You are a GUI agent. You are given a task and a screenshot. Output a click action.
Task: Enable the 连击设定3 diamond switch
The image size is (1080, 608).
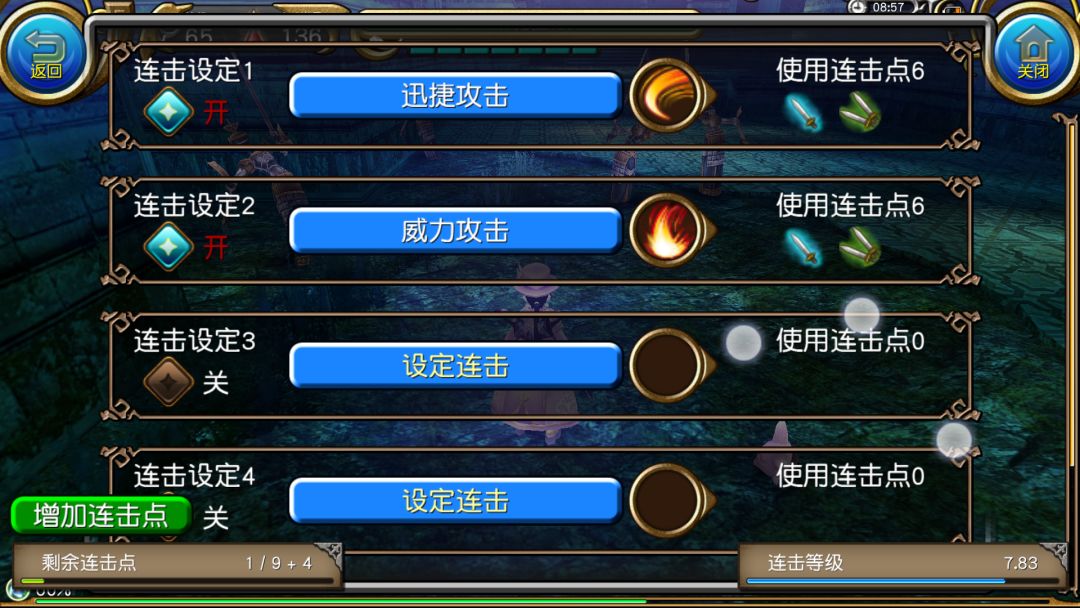click(x=169, y=381)
